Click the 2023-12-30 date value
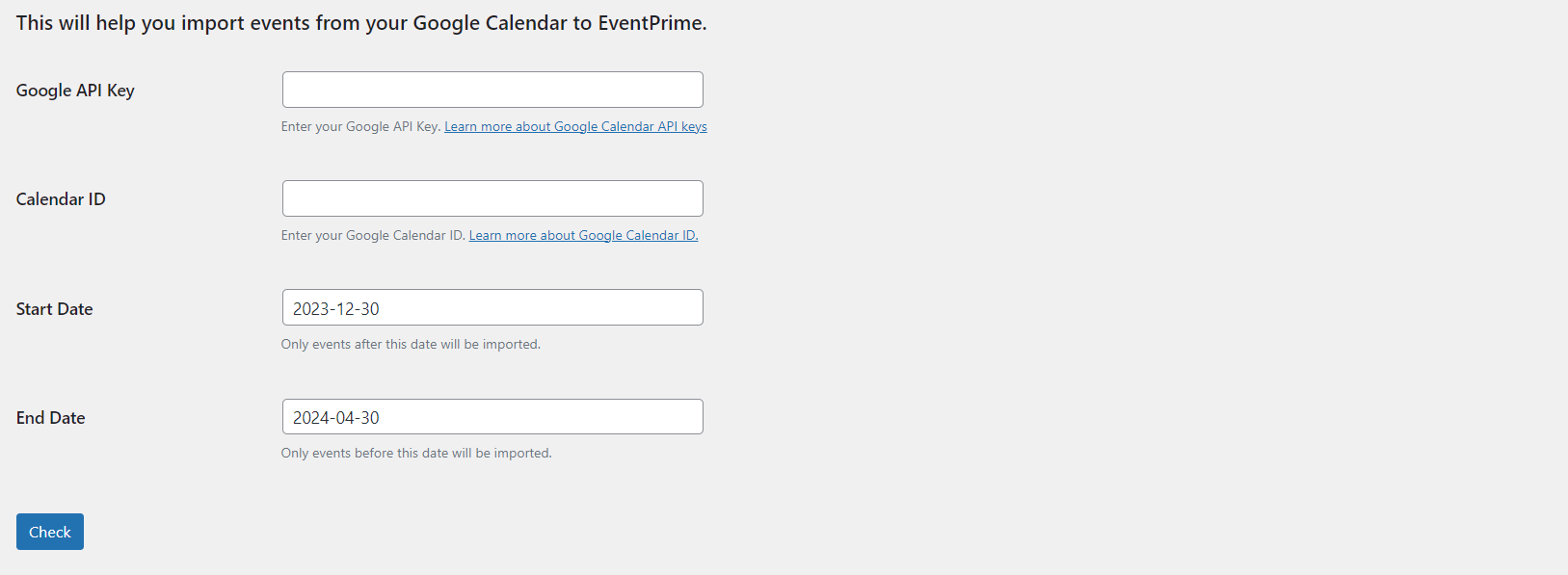Image resolution: width=1568 pixels, height=575 pixels. 336,309
